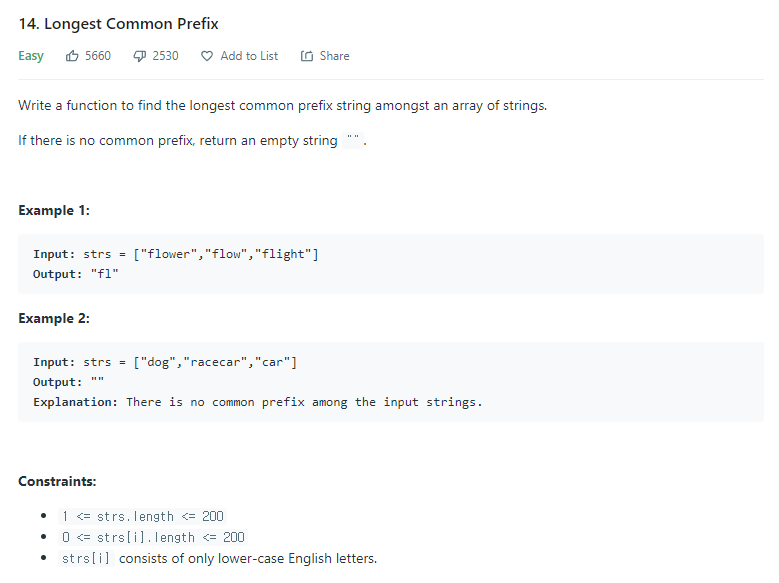779x583 pixels.
Task: Click the thumbs up like icon
Action: pos(72,56)
